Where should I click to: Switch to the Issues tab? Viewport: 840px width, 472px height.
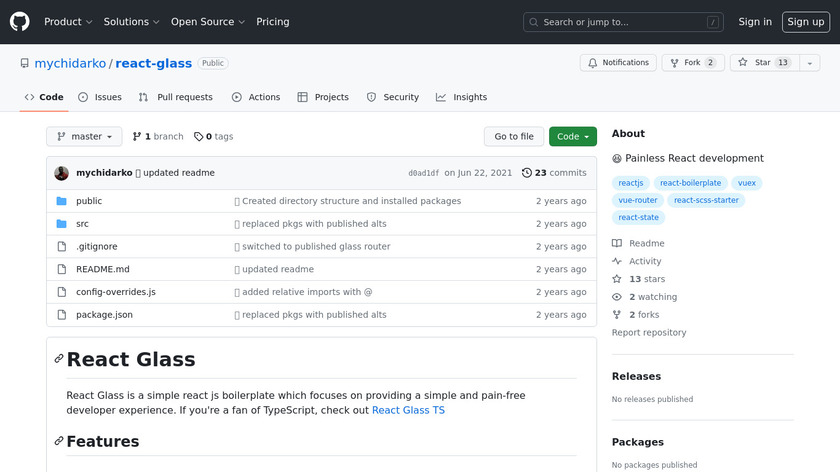pos(99,97)
